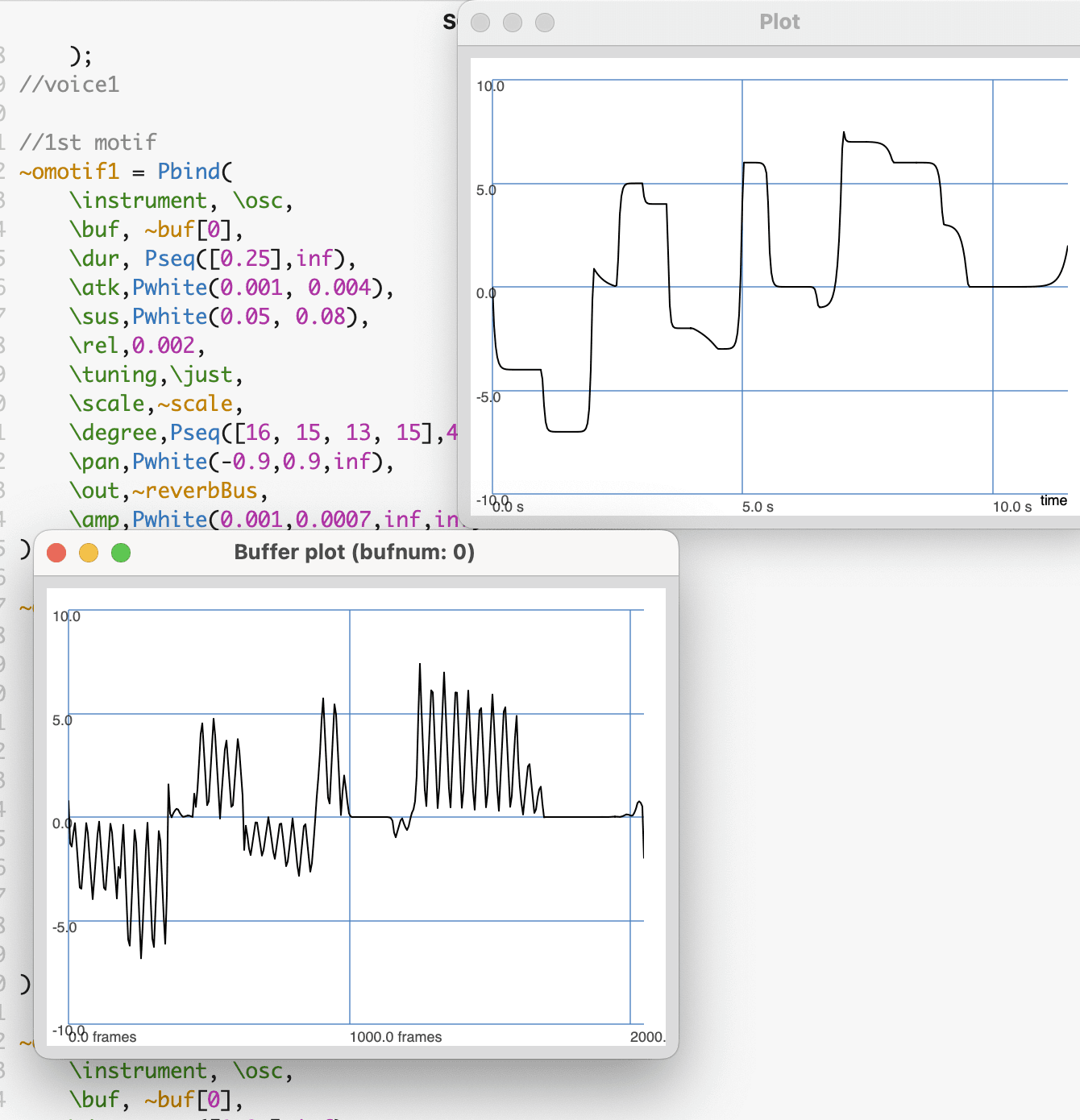Screen dimensions: 1080x1120
Task: Maximize the Buffer plot window with green button
Action: tap(121, 553)
